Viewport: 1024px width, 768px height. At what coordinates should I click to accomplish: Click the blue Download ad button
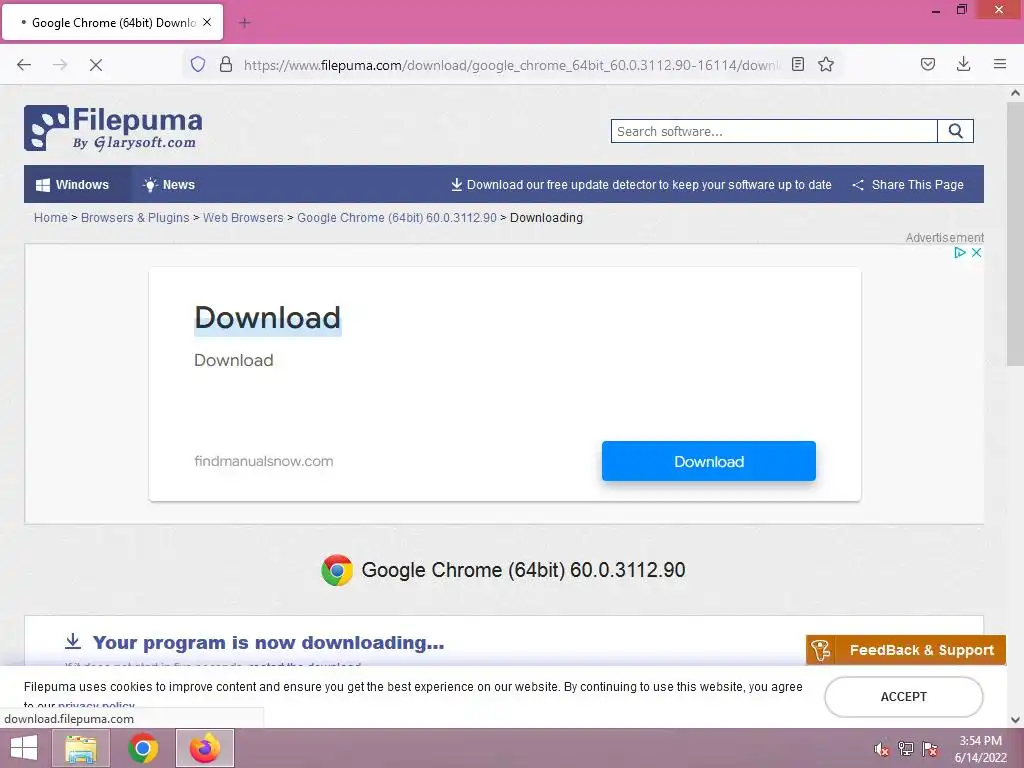(709, 461)
